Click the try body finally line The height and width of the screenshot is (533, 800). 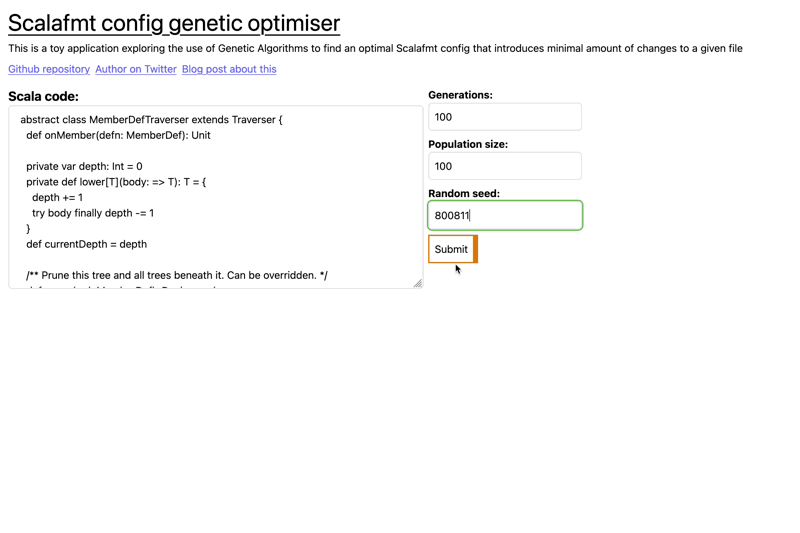click(92, 213)
